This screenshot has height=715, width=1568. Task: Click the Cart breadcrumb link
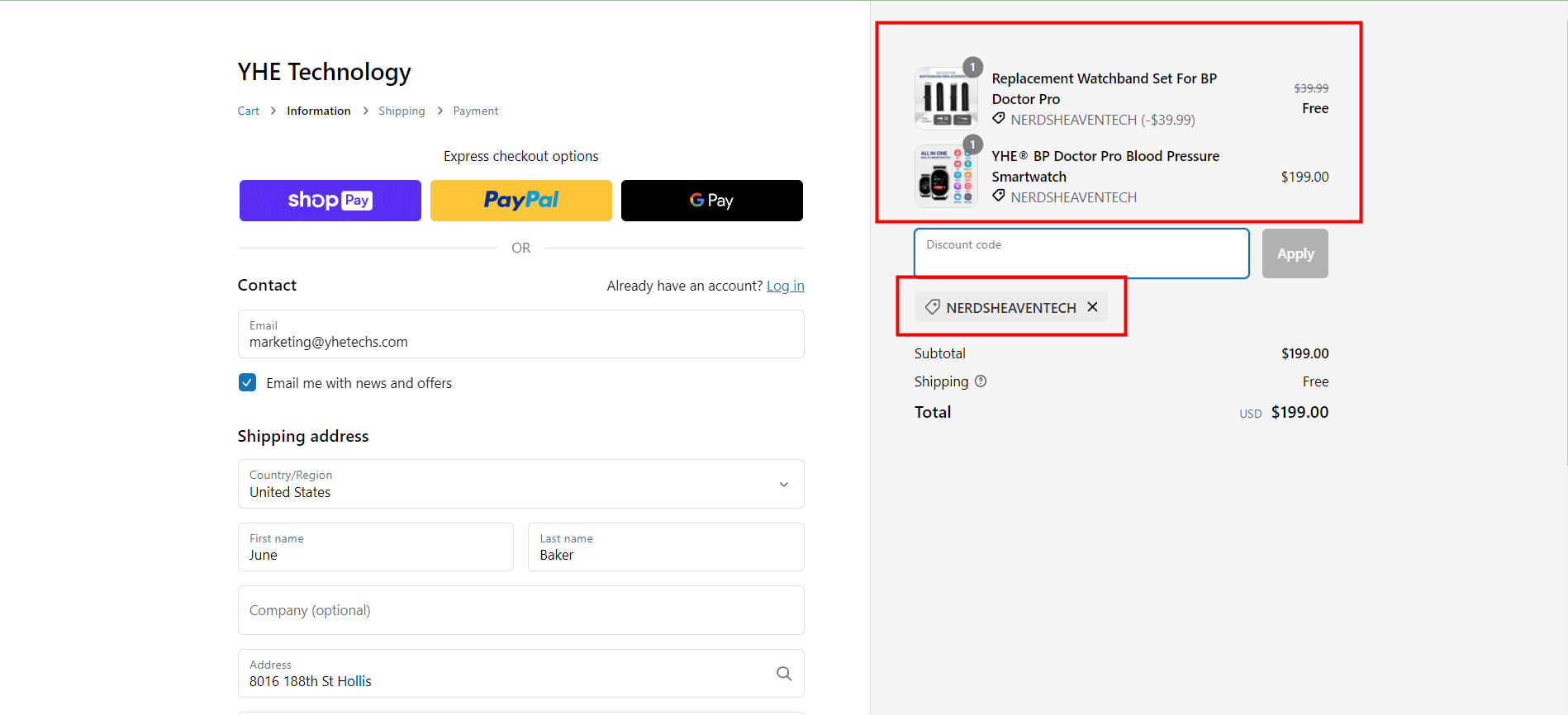pos(248,111)
